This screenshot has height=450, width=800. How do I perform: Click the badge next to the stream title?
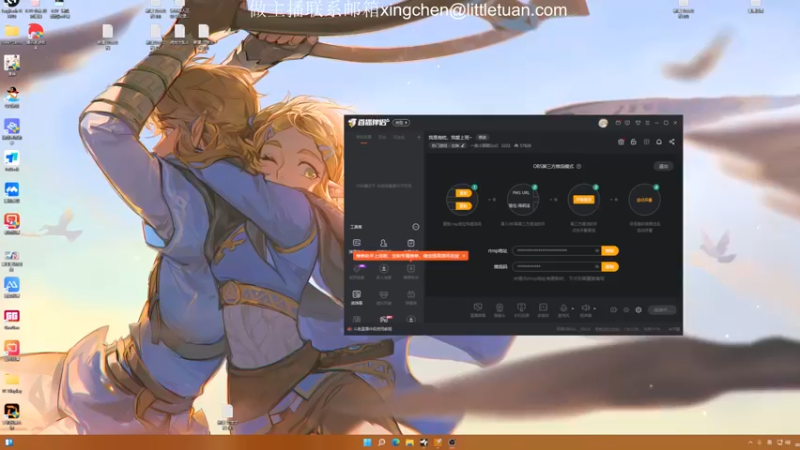(482, 137)
